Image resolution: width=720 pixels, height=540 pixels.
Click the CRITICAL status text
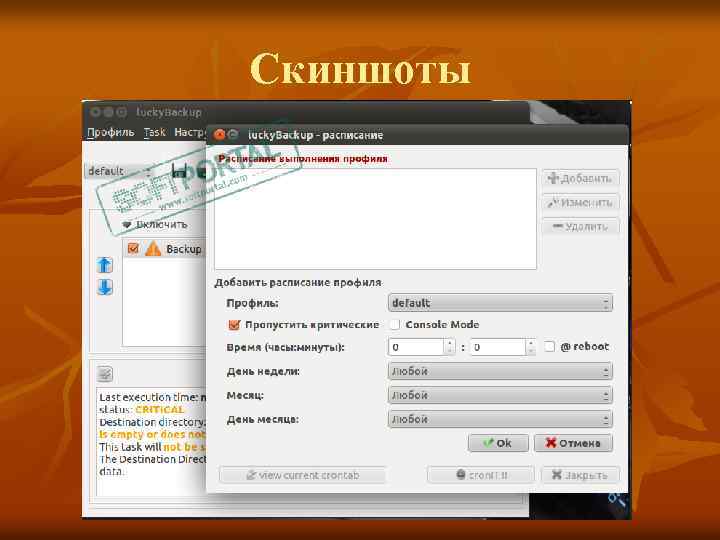point(159,410)
